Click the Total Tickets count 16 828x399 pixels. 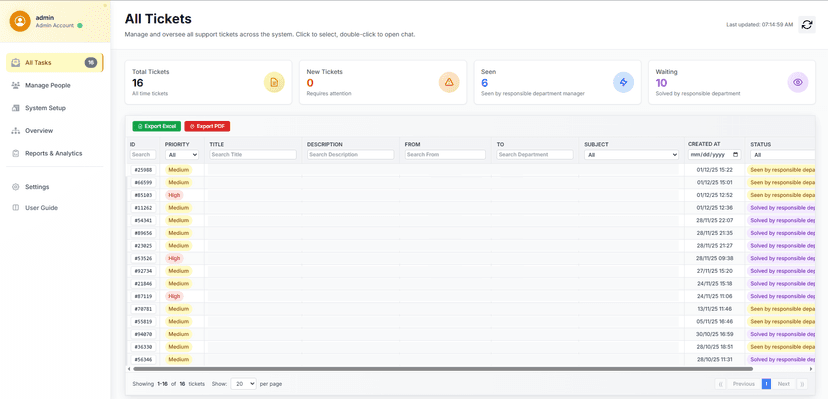pos(137,83)
